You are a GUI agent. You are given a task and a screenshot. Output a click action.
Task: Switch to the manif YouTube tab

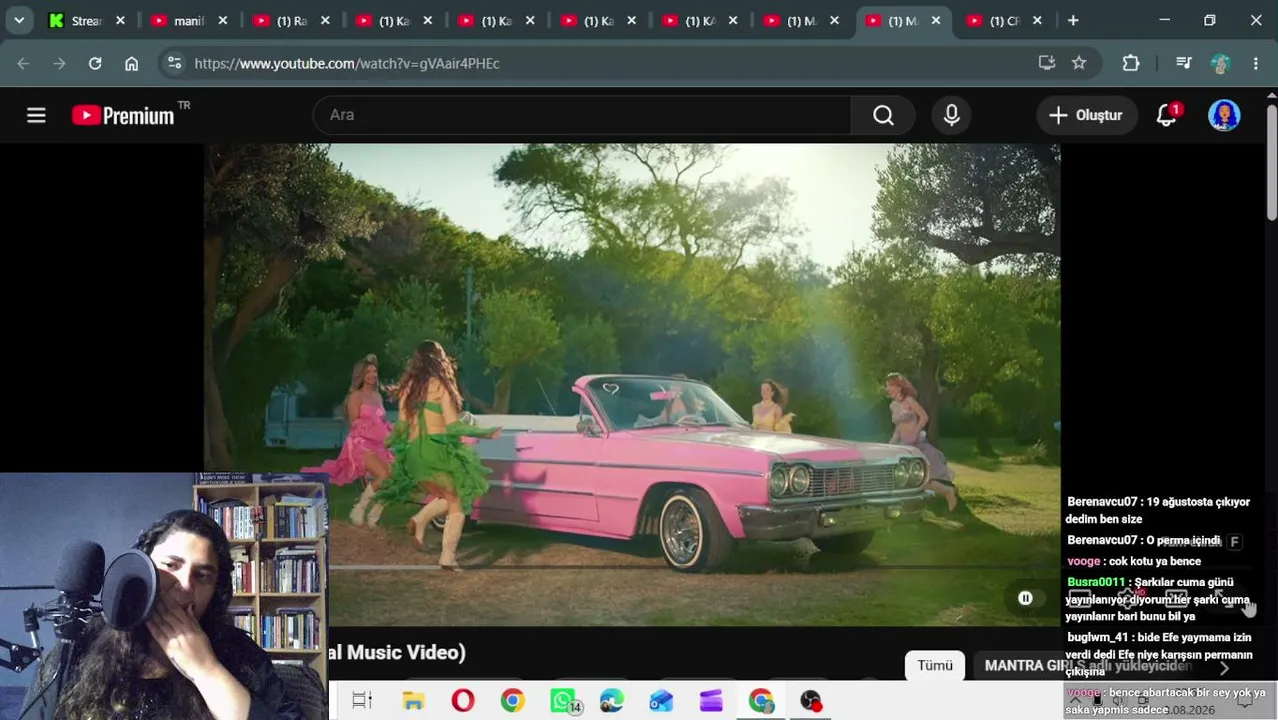[x=187, y=20]
